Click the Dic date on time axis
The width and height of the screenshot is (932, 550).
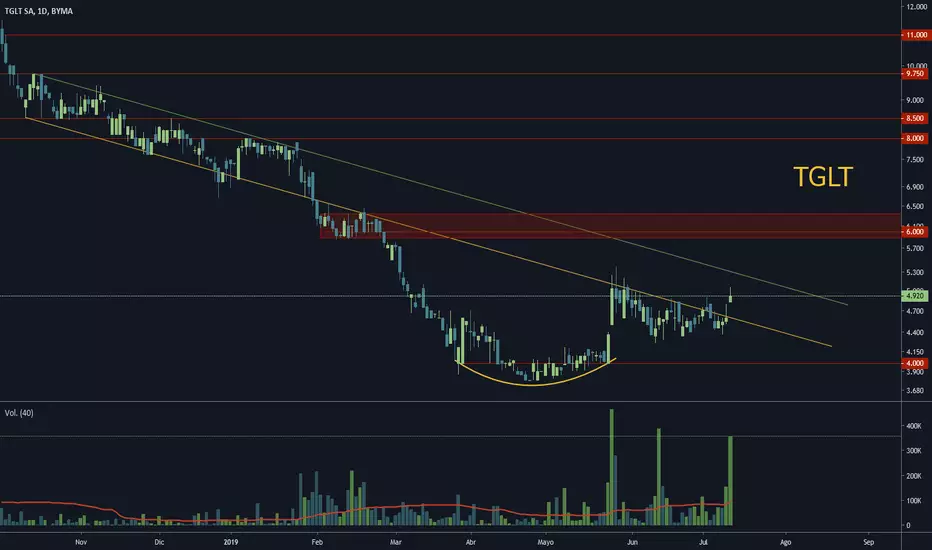tap(159, 542)
